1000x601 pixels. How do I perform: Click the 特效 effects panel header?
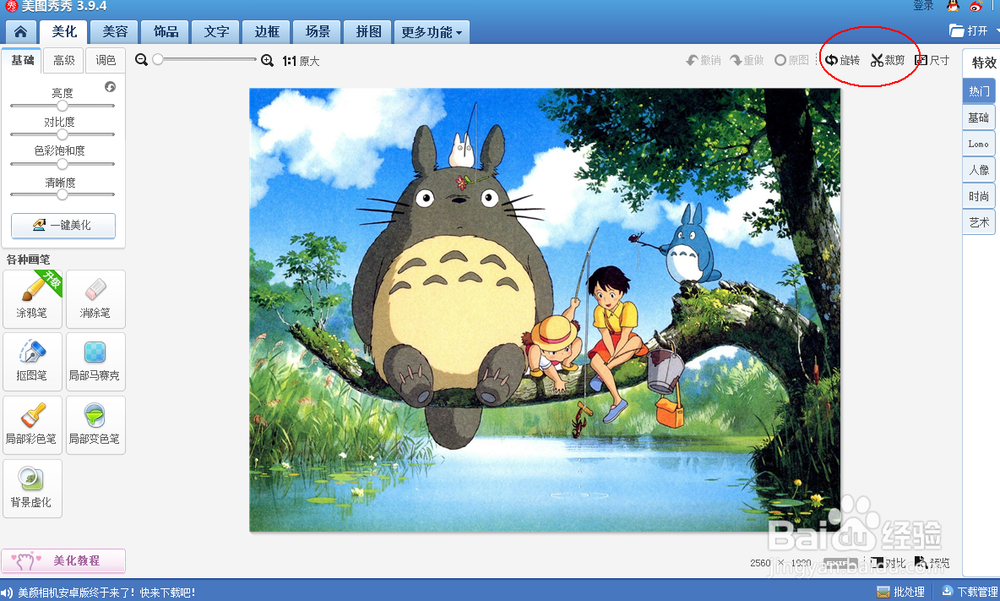coord(983,63)
